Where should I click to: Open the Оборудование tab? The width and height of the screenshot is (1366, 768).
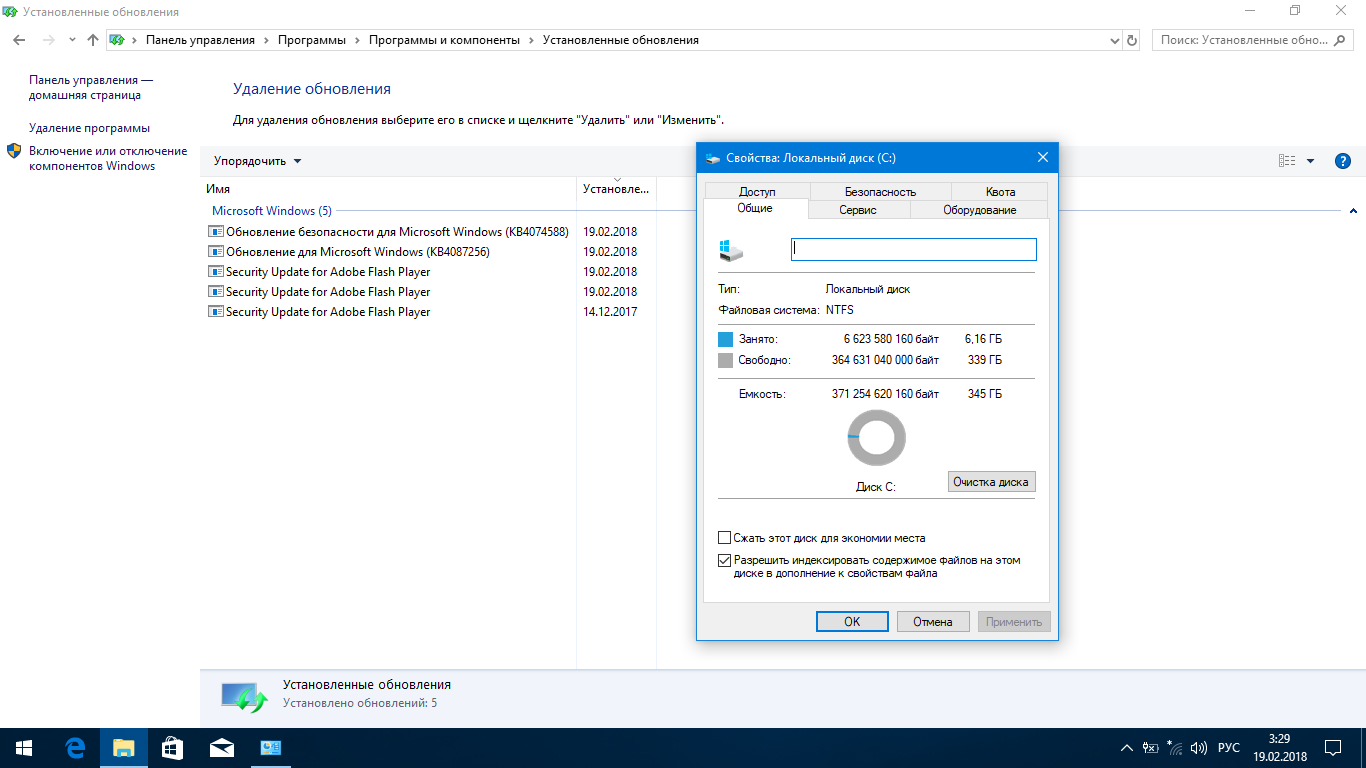[979, 210]
